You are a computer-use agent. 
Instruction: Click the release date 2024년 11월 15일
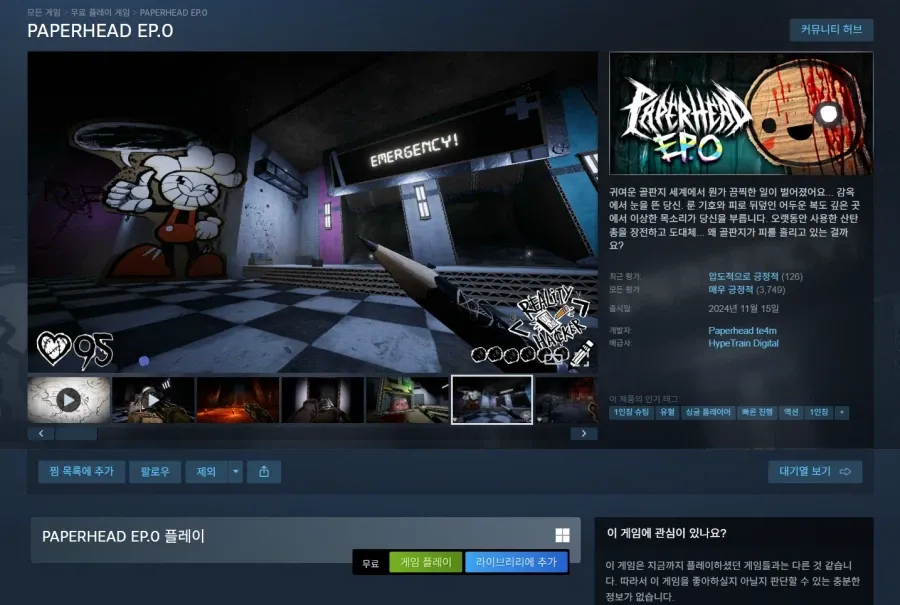[743, 309]
